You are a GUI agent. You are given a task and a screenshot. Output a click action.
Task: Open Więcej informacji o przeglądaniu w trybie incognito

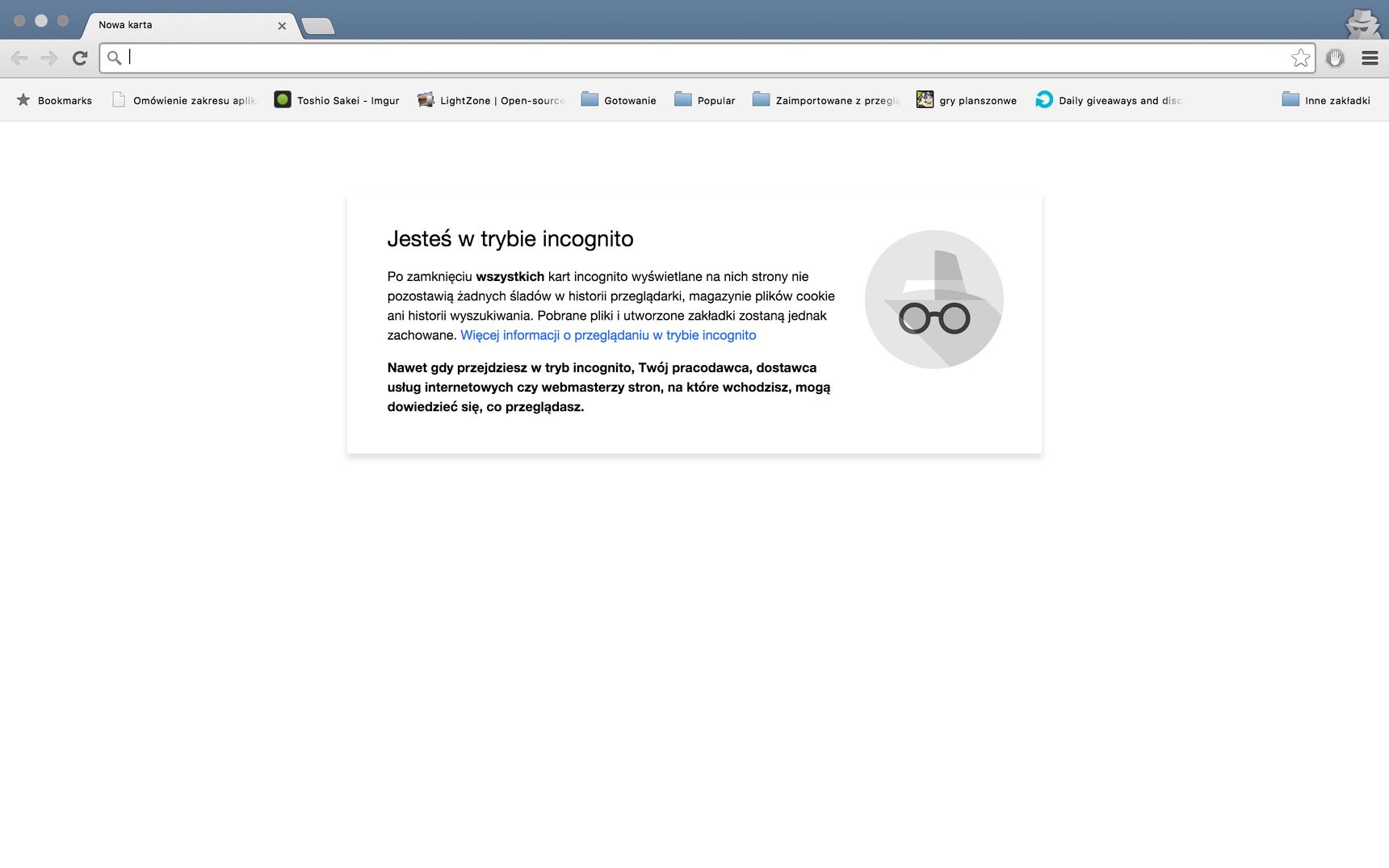click(x=608, y=335)
